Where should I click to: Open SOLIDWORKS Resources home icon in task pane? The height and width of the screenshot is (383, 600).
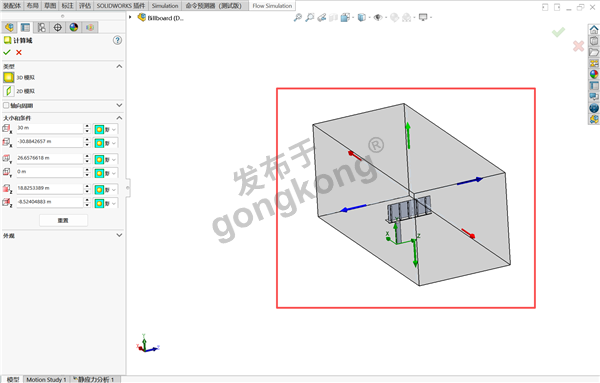click(594, 29)
